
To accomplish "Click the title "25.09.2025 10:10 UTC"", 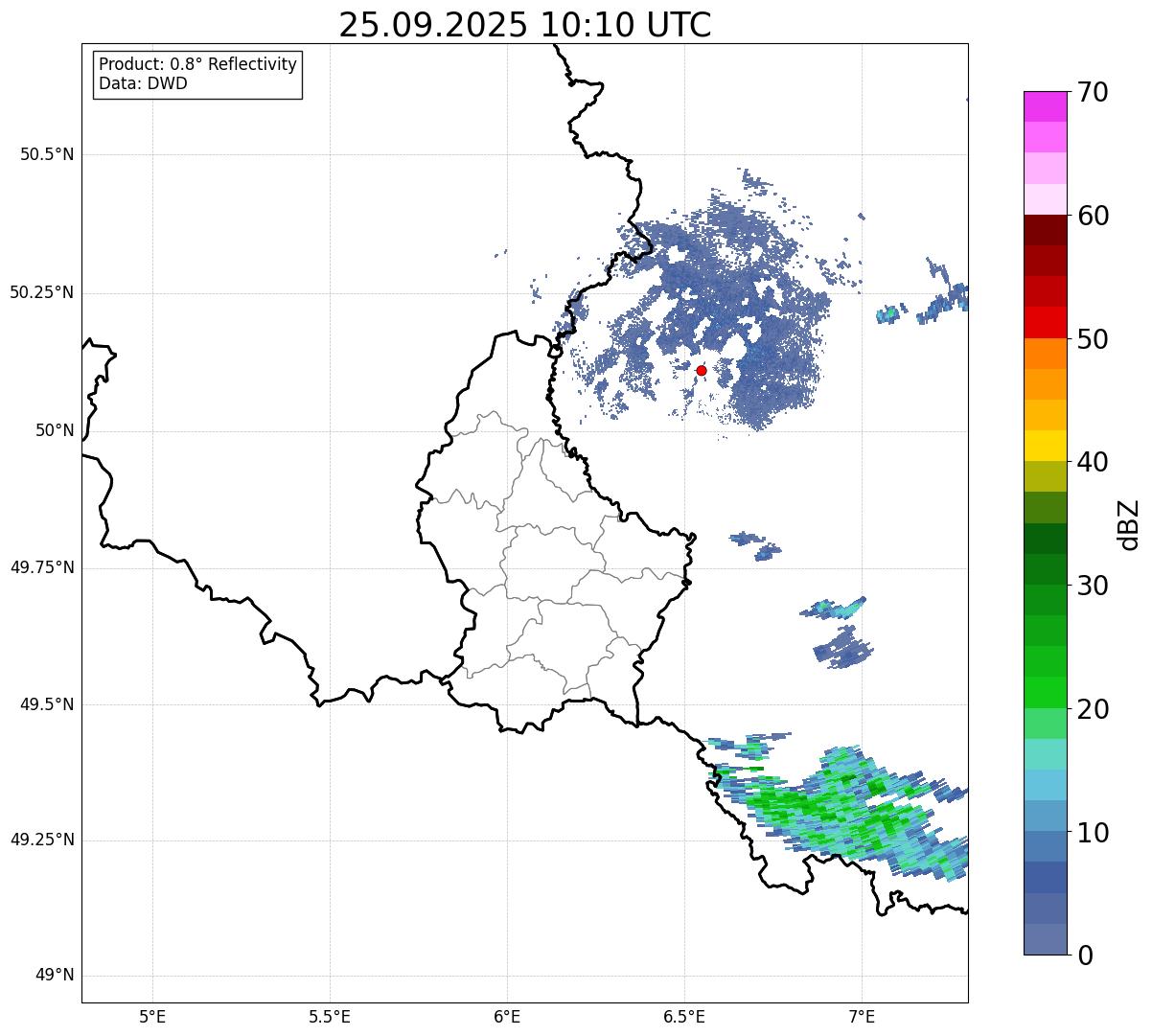I will click(525, 25).
